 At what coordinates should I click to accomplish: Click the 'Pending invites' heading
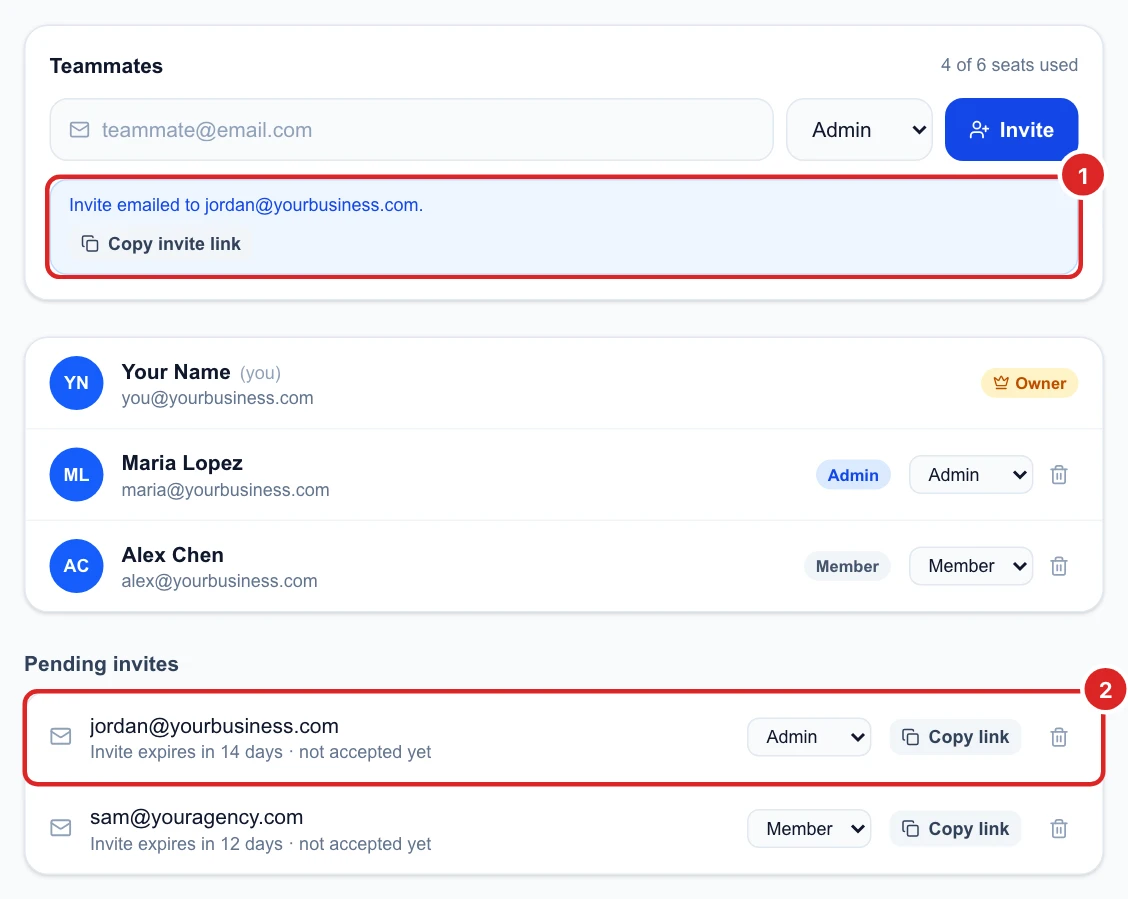(x=101, y=664)
